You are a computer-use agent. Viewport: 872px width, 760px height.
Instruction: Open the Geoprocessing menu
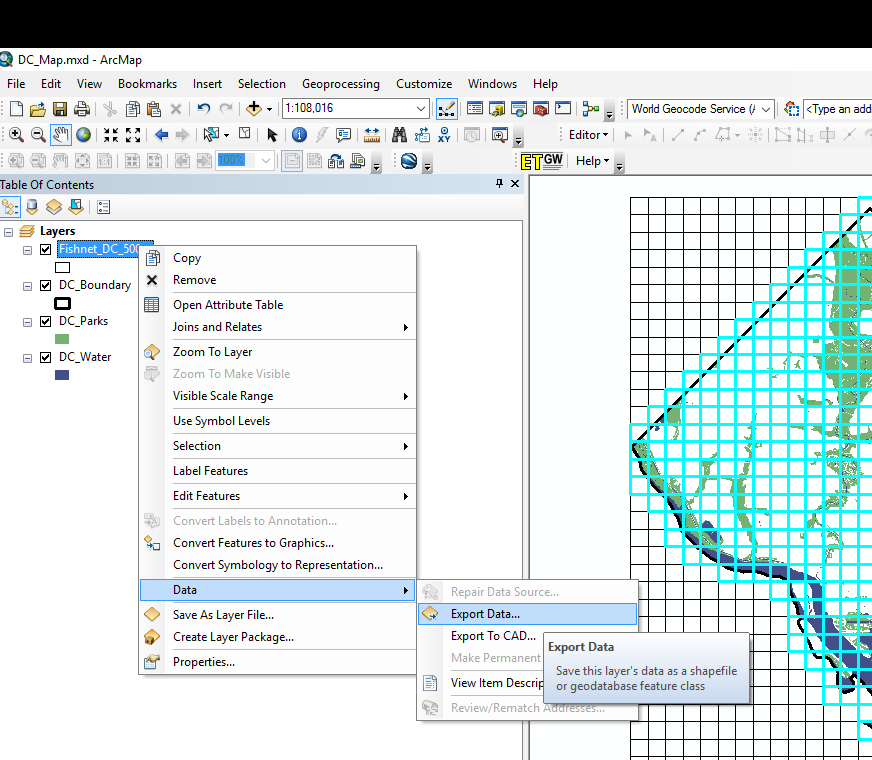click(x=340, y=84)
